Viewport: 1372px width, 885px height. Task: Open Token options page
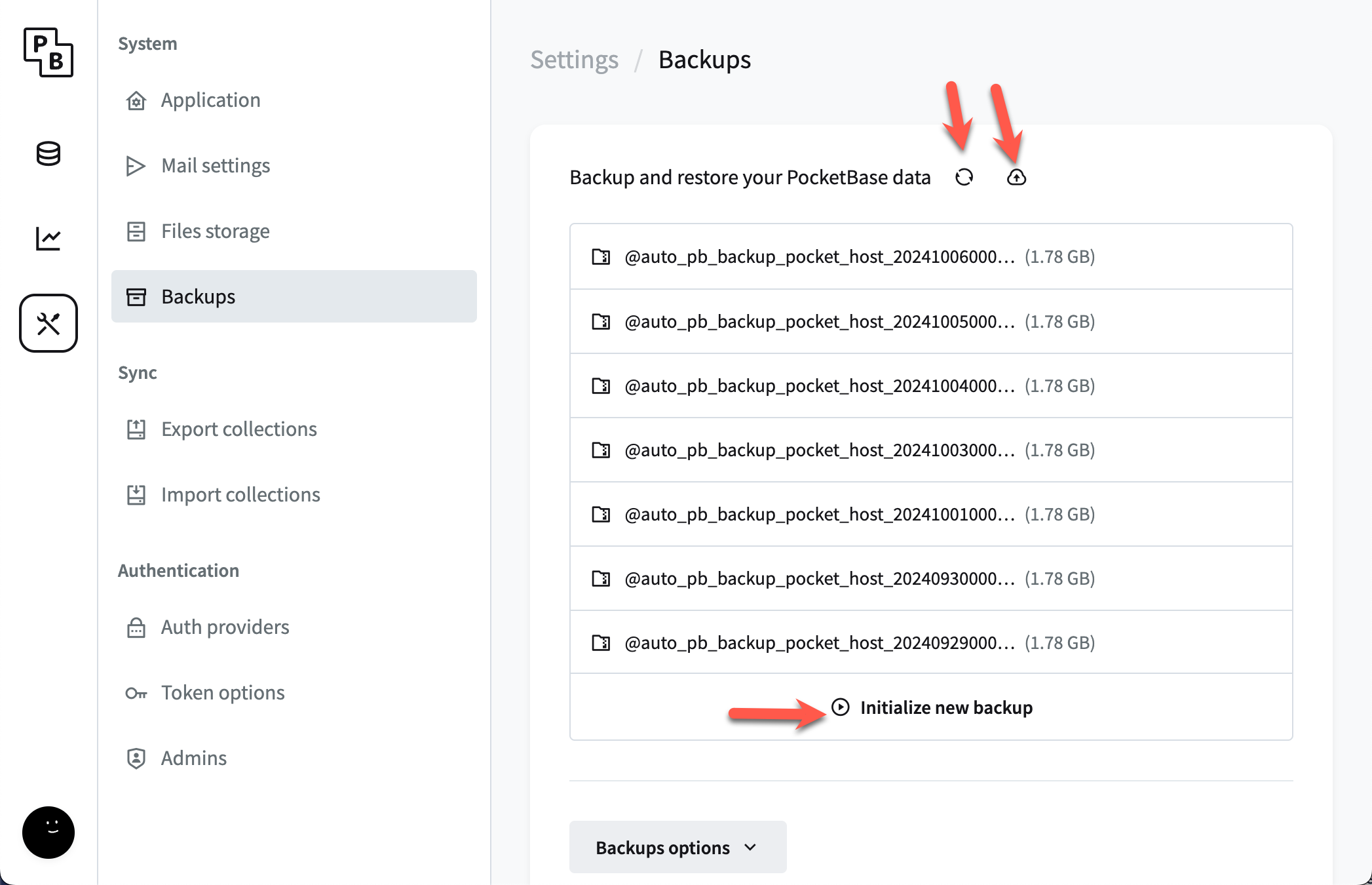pos(223,692)
